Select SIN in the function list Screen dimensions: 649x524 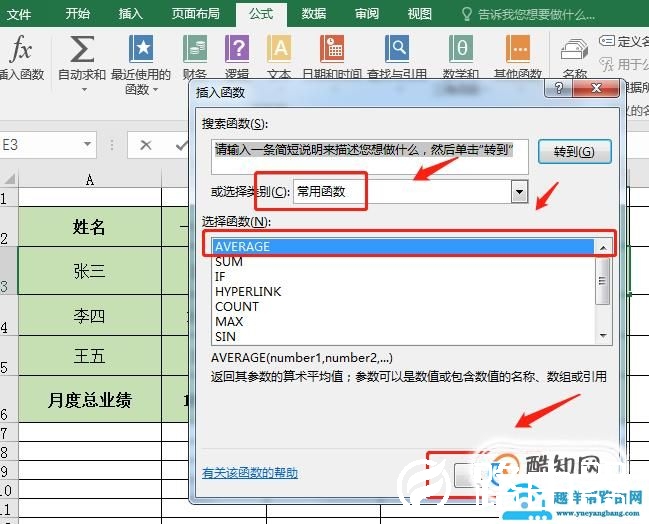pyautogui.click(x=404, y=336)
